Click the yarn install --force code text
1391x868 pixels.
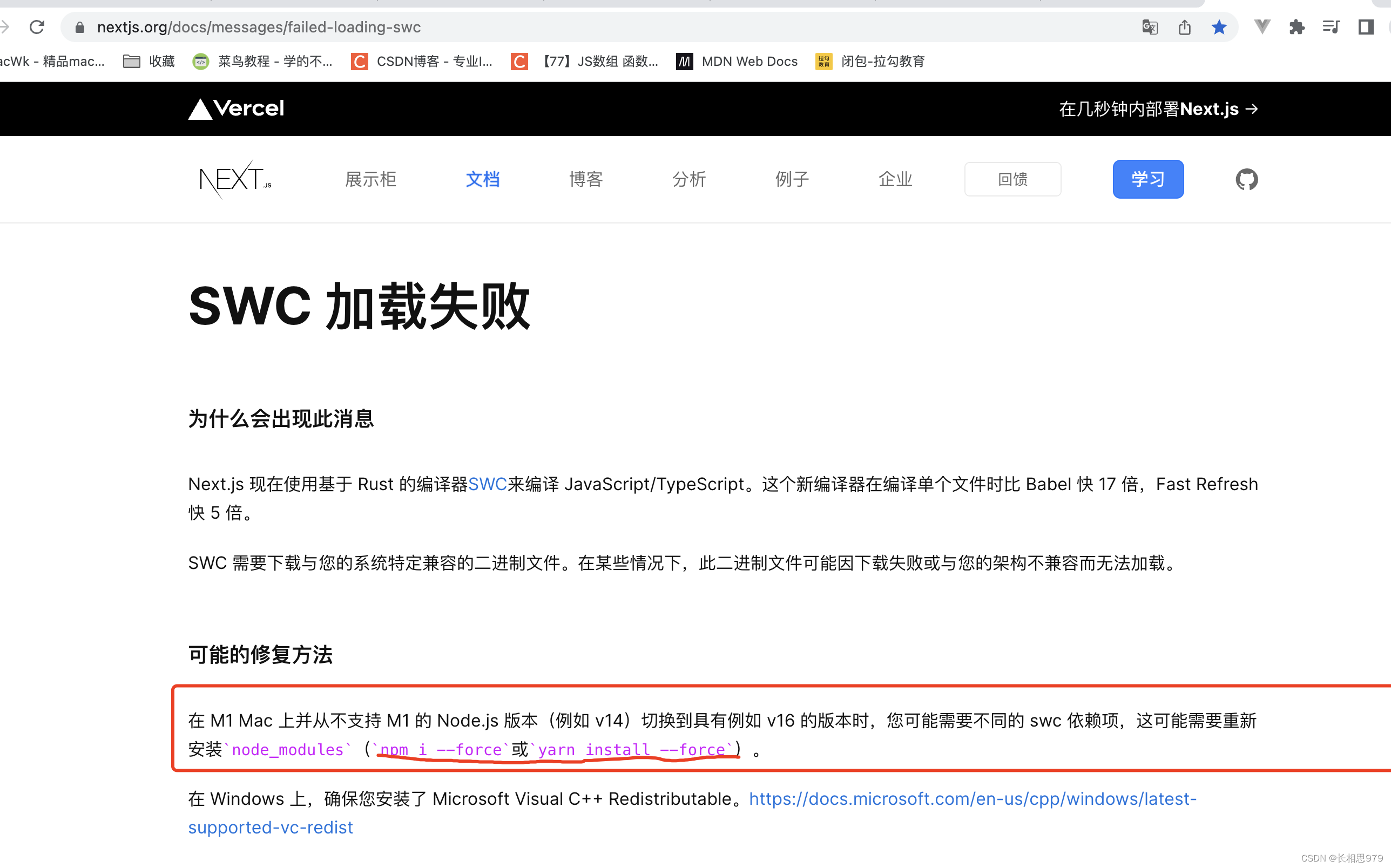pos(631,749)
